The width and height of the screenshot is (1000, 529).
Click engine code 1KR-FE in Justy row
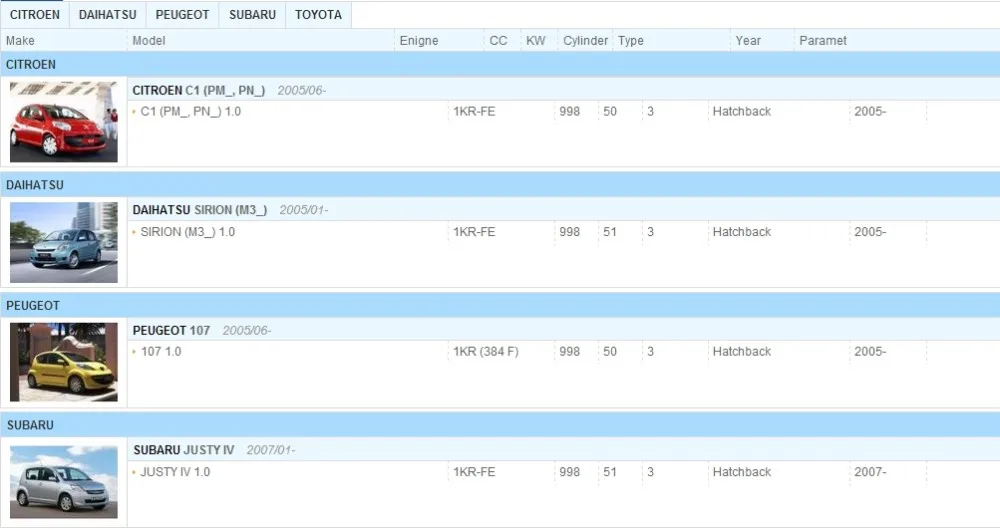point(474,472)
